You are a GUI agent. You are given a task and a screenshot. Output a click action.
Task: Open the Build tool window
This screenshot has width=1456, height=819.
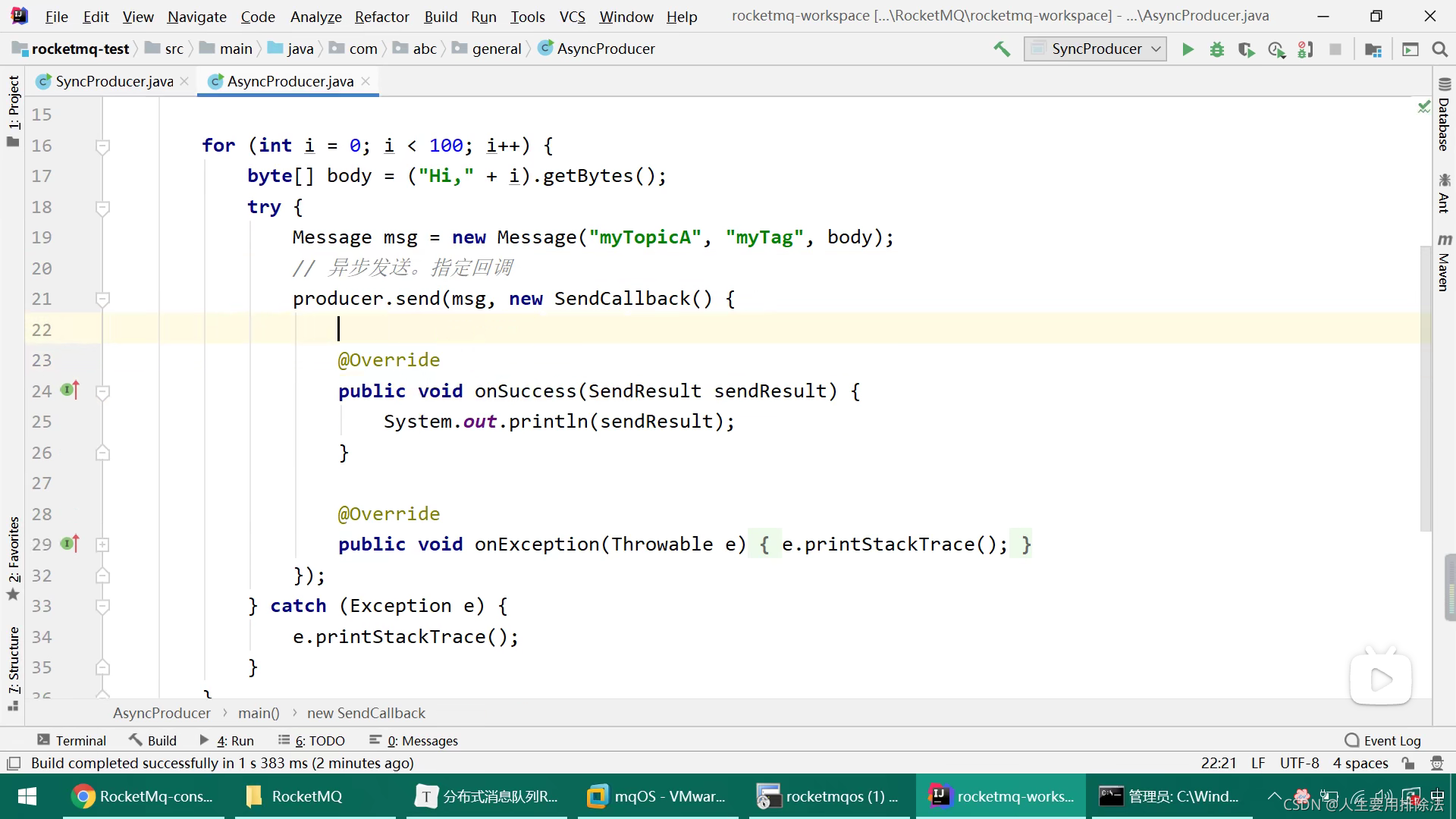point(152,741)
